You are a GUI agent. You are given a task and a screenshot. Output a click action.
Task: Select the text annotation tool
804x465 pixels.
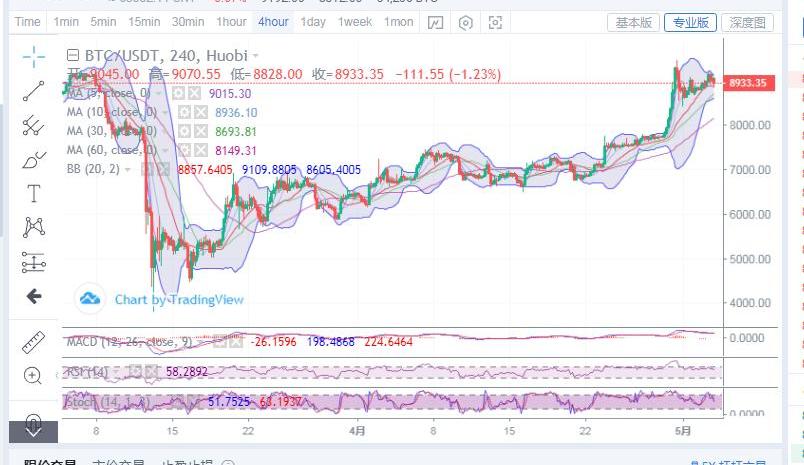(x=34, y=193)
